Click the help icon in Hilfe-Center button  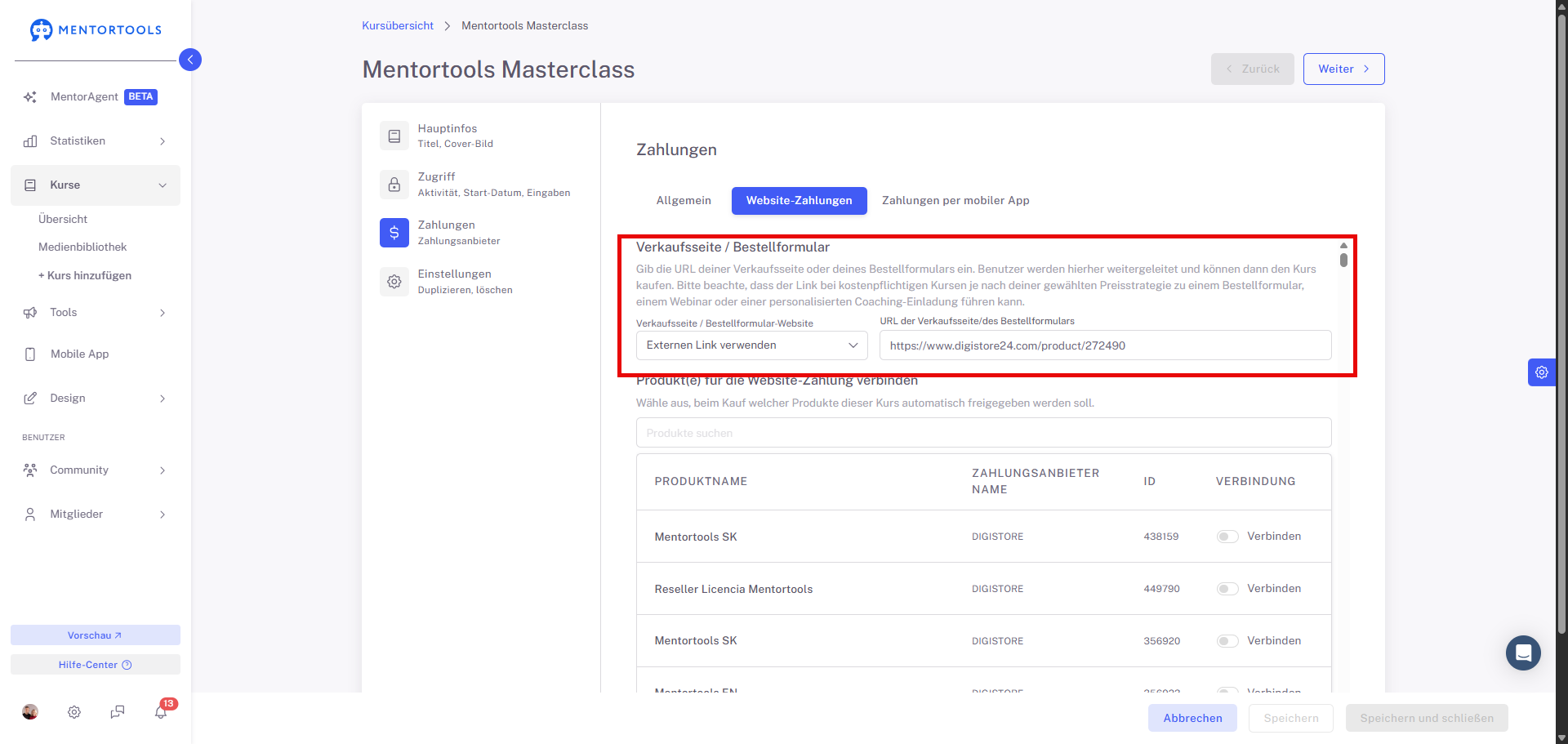[127, 665]
